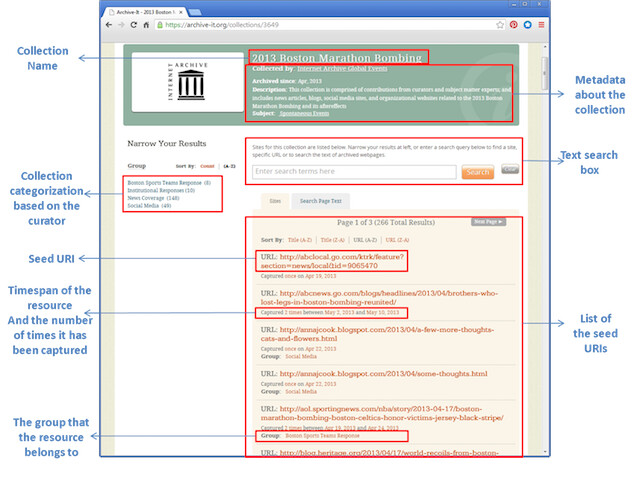Open abcnews.go.com brothers reunited URL
The width and height of the screenshot is (637, 480).
[x=379, y=297]
